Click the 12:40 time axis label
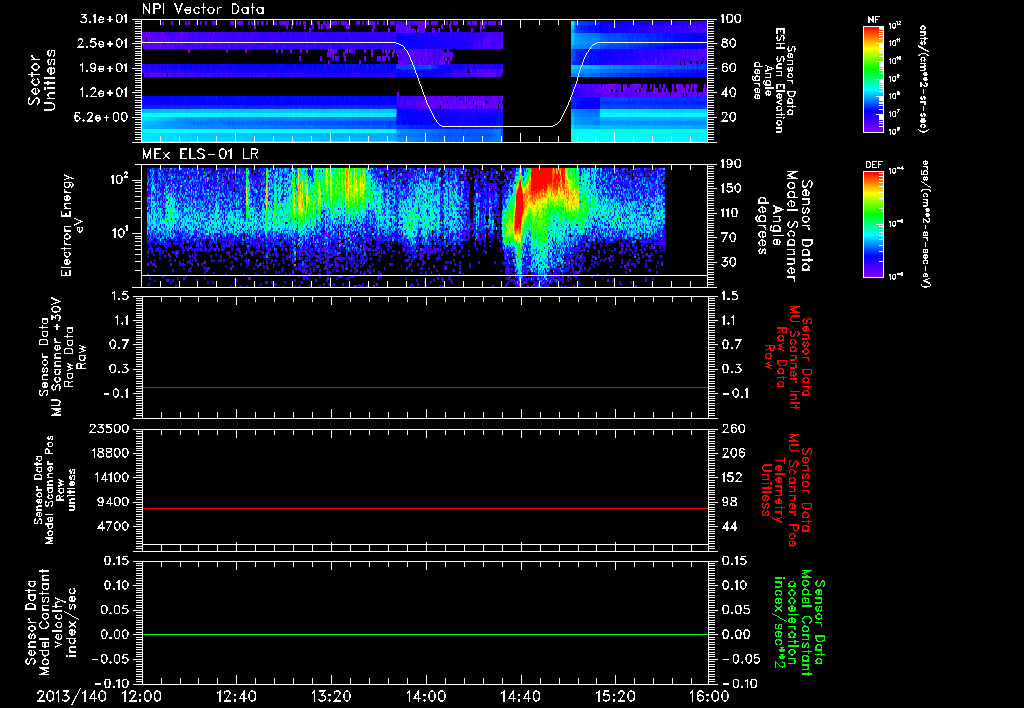The width and height of the screenshot is (1024, 708). 236,696
